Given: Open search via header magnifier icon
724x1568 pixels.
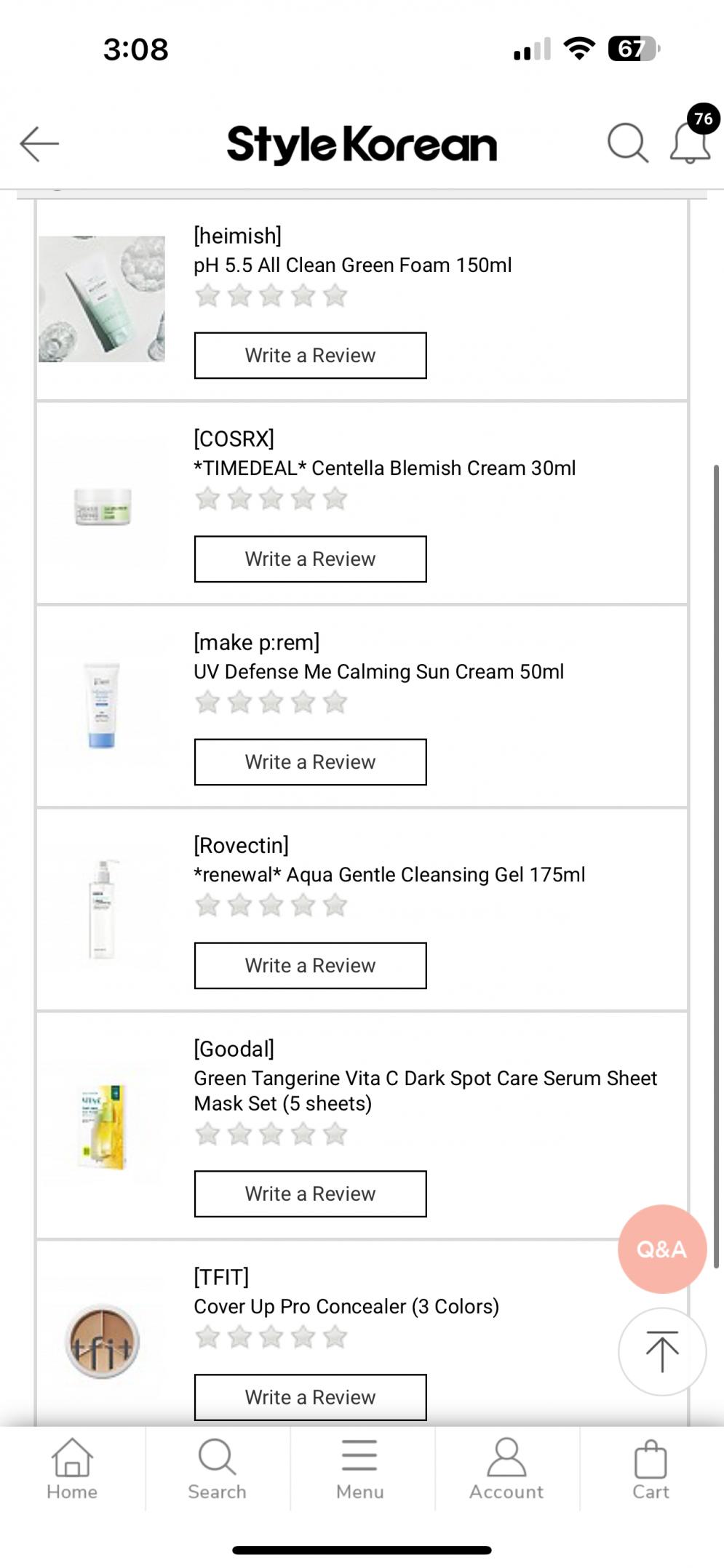Looking at the screenshot, I should tap(627, 143).
